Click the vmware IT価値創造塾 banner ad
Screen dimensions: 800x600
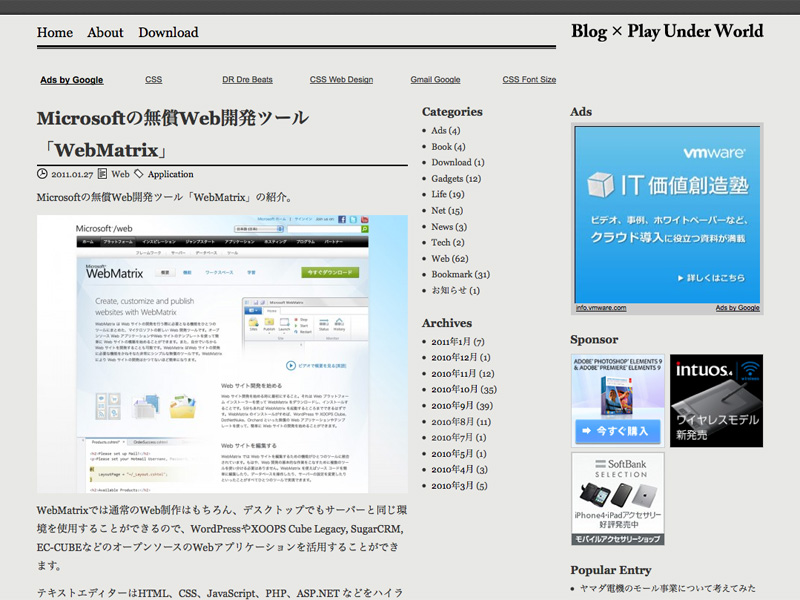pos(667,214)
